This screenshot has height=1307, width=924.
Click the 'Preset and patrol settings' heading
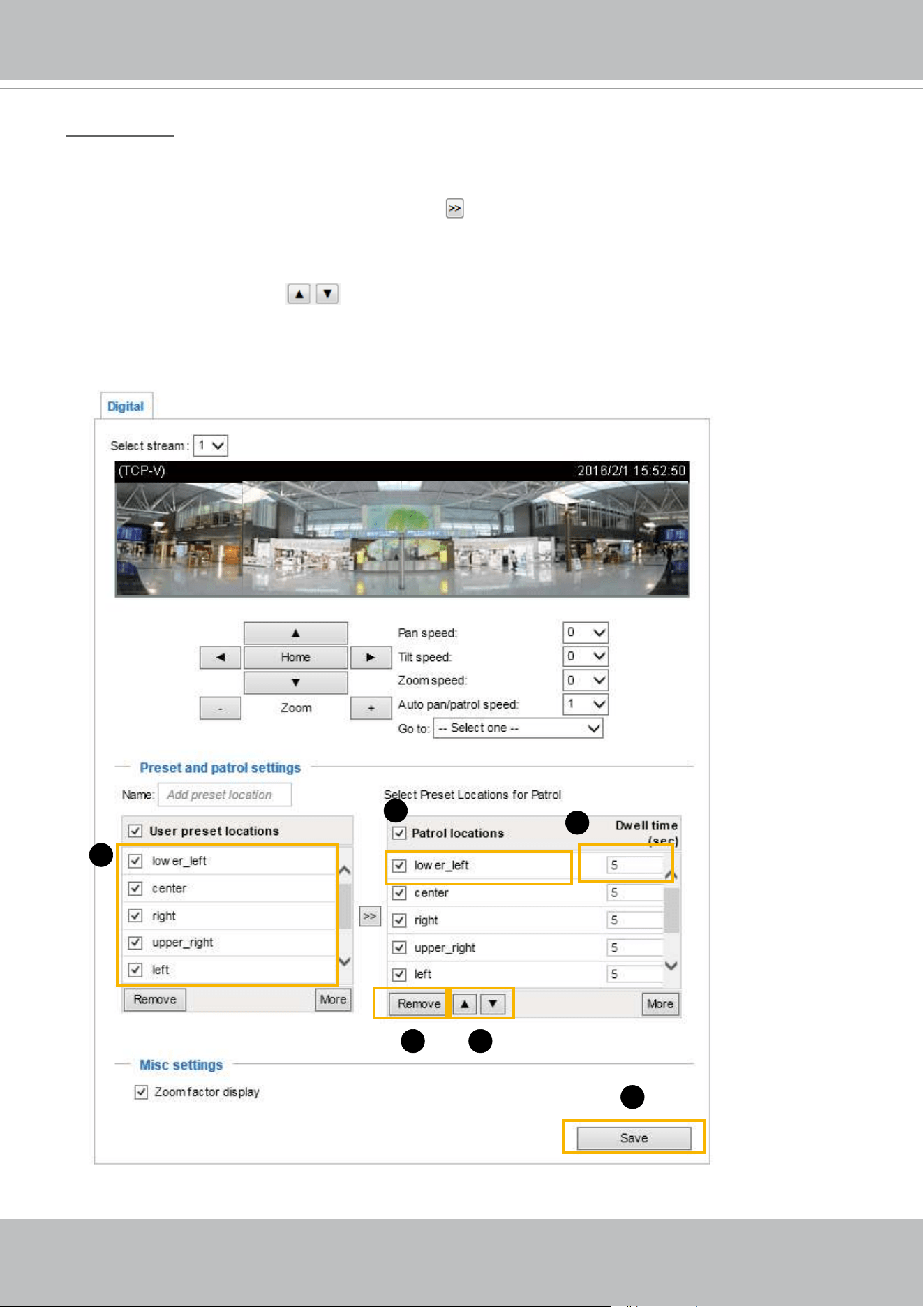(x=221, y=768)
